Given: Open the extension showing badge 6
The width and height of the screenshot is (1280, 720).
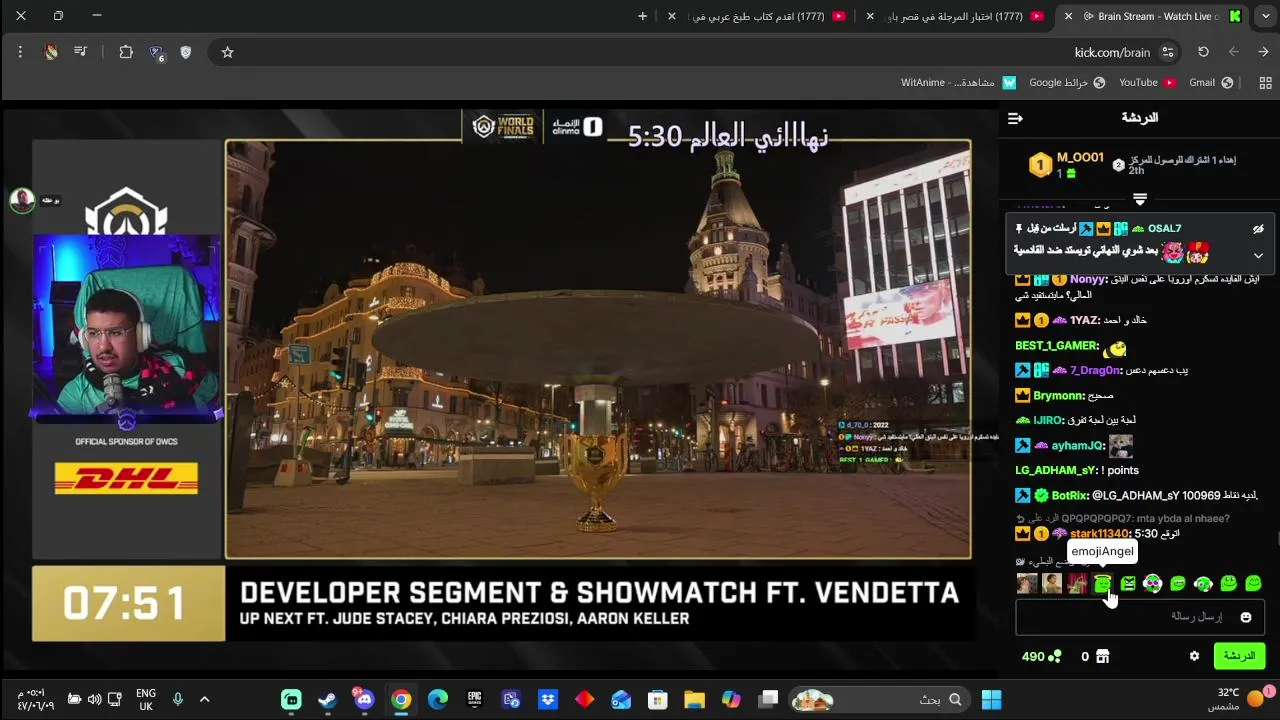Looking at the screenshot, I should (156, 52).
